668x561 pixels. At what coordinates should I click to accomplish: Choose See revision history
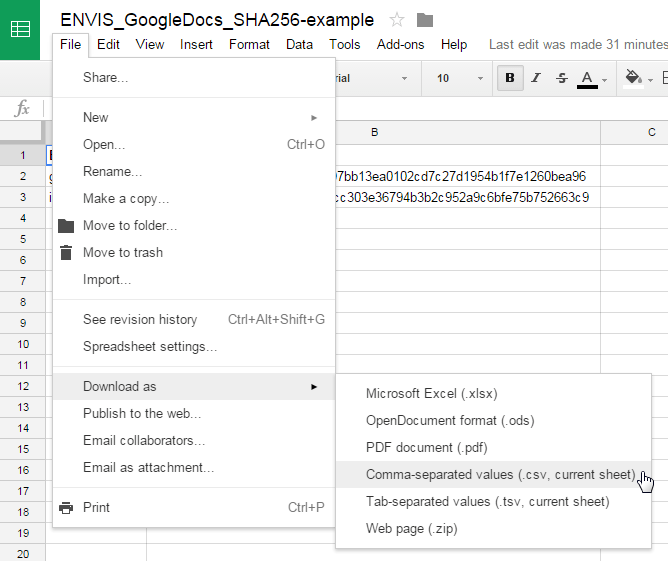194,319
